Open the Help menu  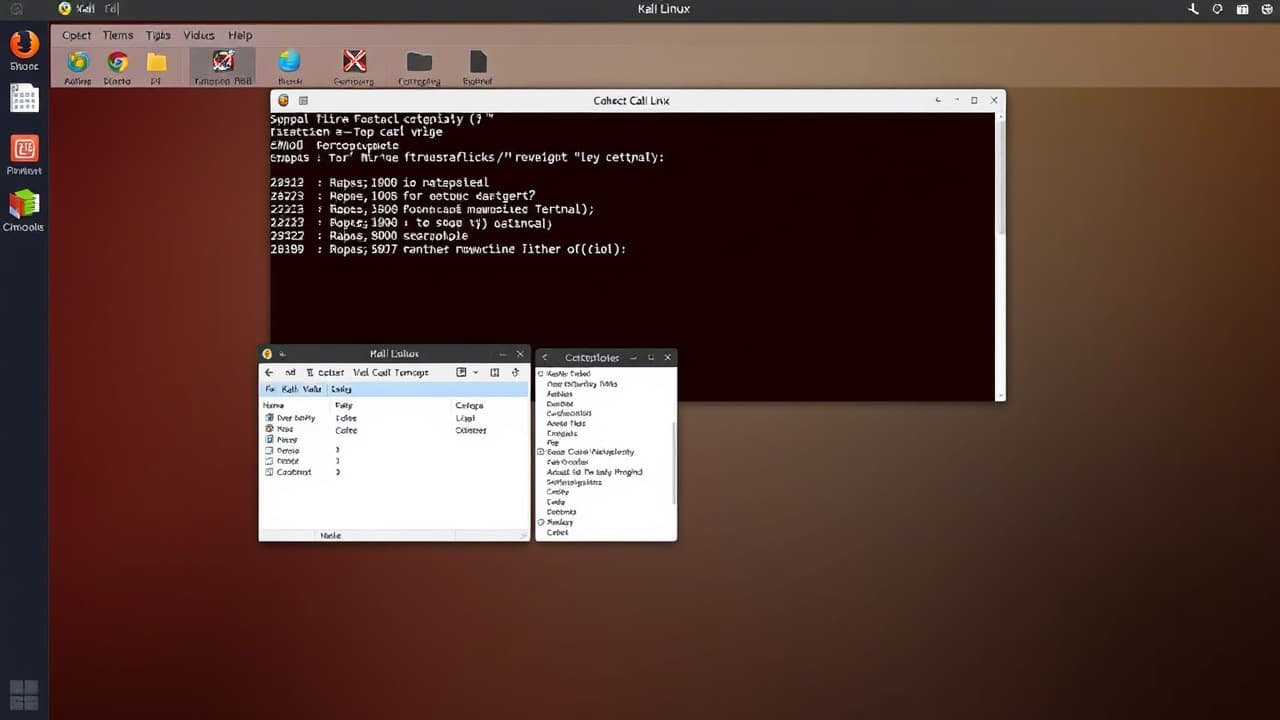click(240, 35)
